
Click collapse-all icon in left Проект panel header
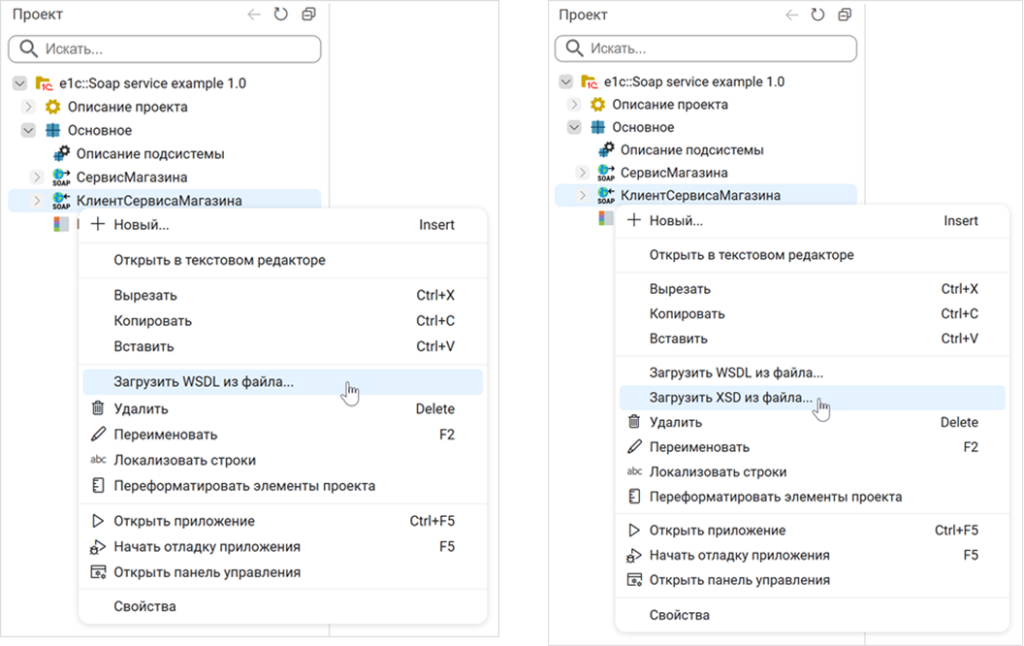click(308, 15)
